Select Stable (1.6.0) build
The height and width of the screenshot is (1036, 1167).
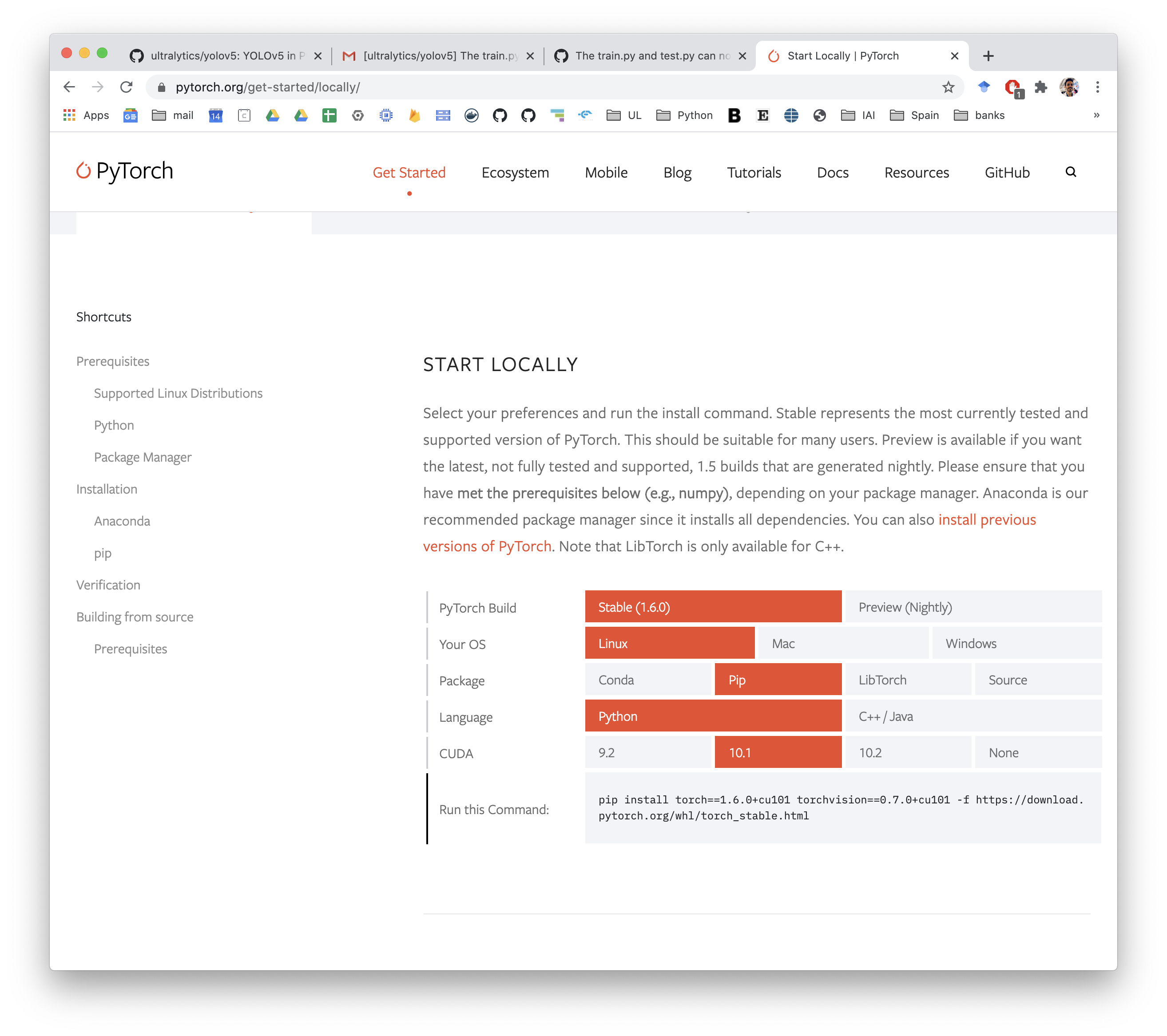tap(713, 606)
